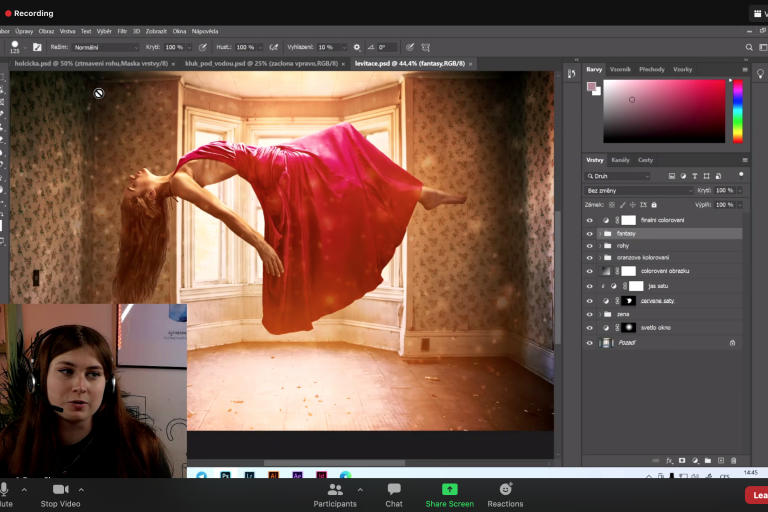Open the brush settings panel icon
Image resolution: width=768 pixels, height=512 pixels.
(37, 47)
